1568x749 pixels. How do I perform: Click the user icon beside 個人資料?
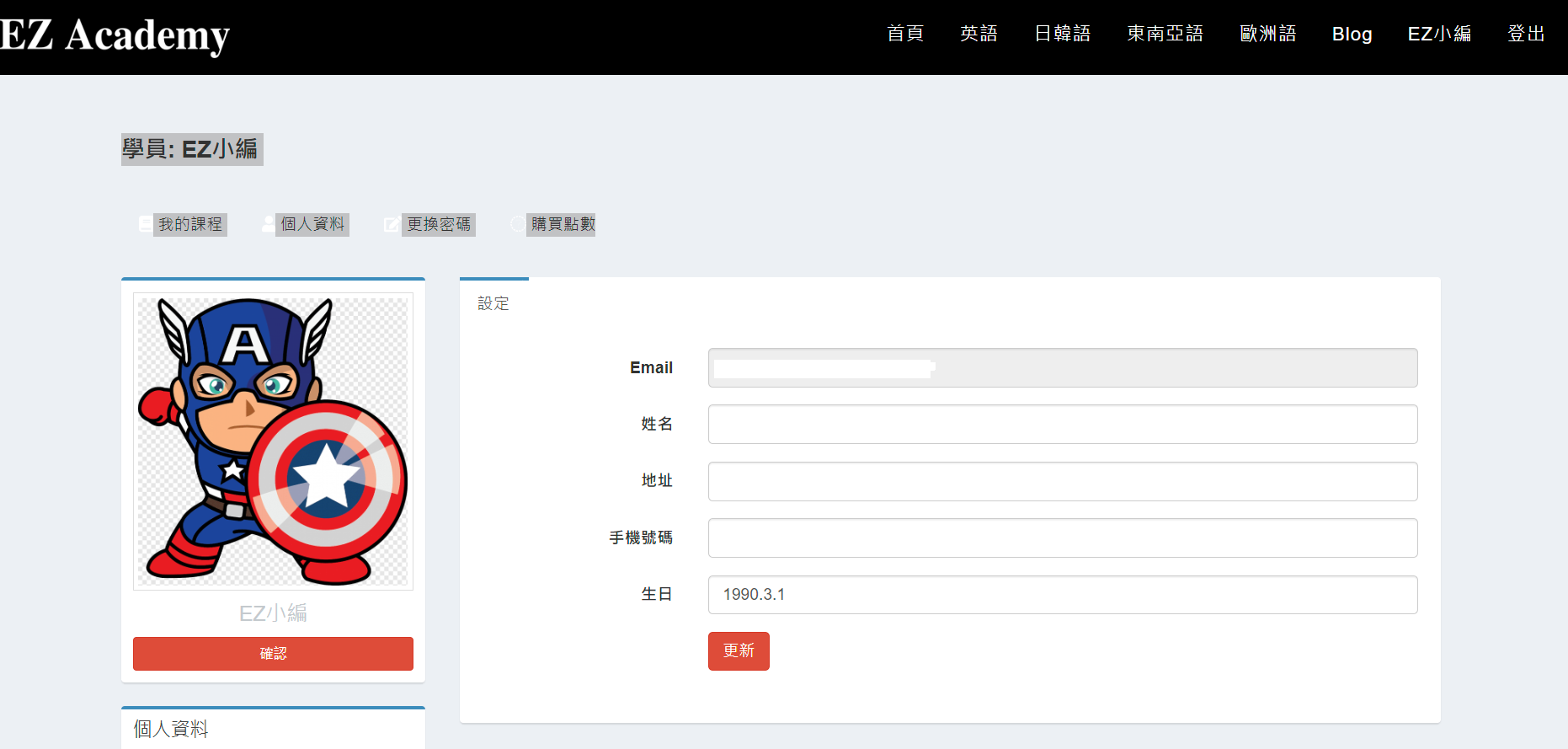coord(268,224)
